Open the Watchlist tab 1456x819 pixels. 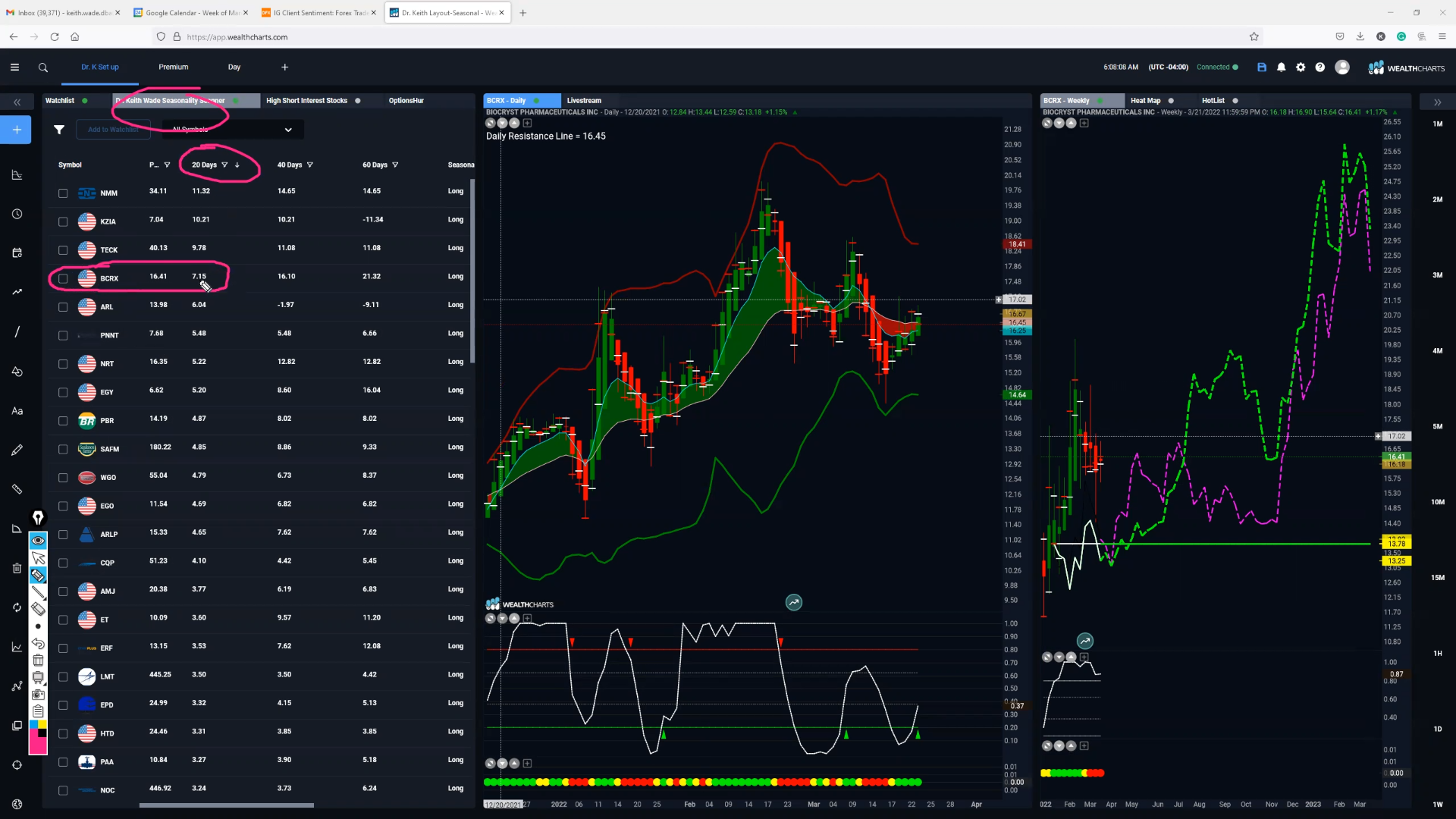(x=60, y=101)
